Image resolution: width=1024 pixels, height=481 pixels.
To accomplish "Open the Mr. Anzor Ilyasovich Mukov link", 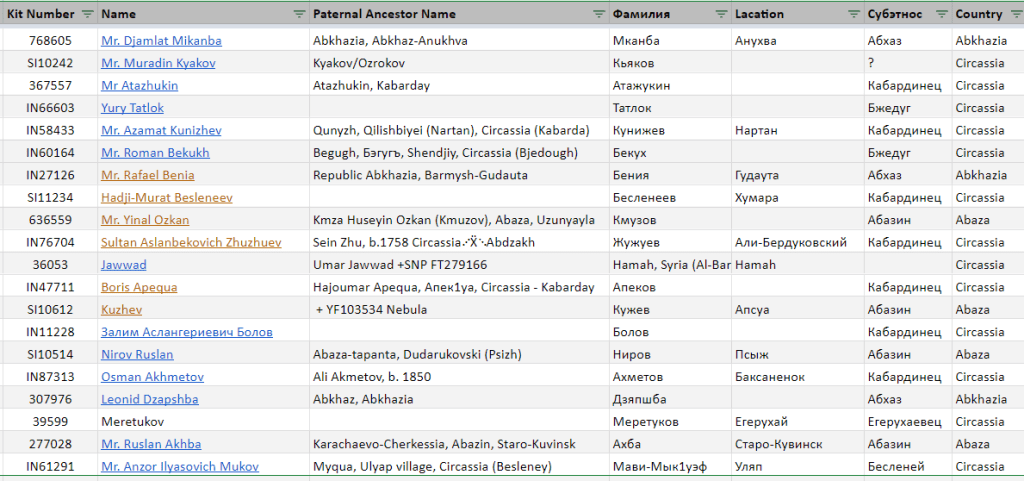I will 180,467.
